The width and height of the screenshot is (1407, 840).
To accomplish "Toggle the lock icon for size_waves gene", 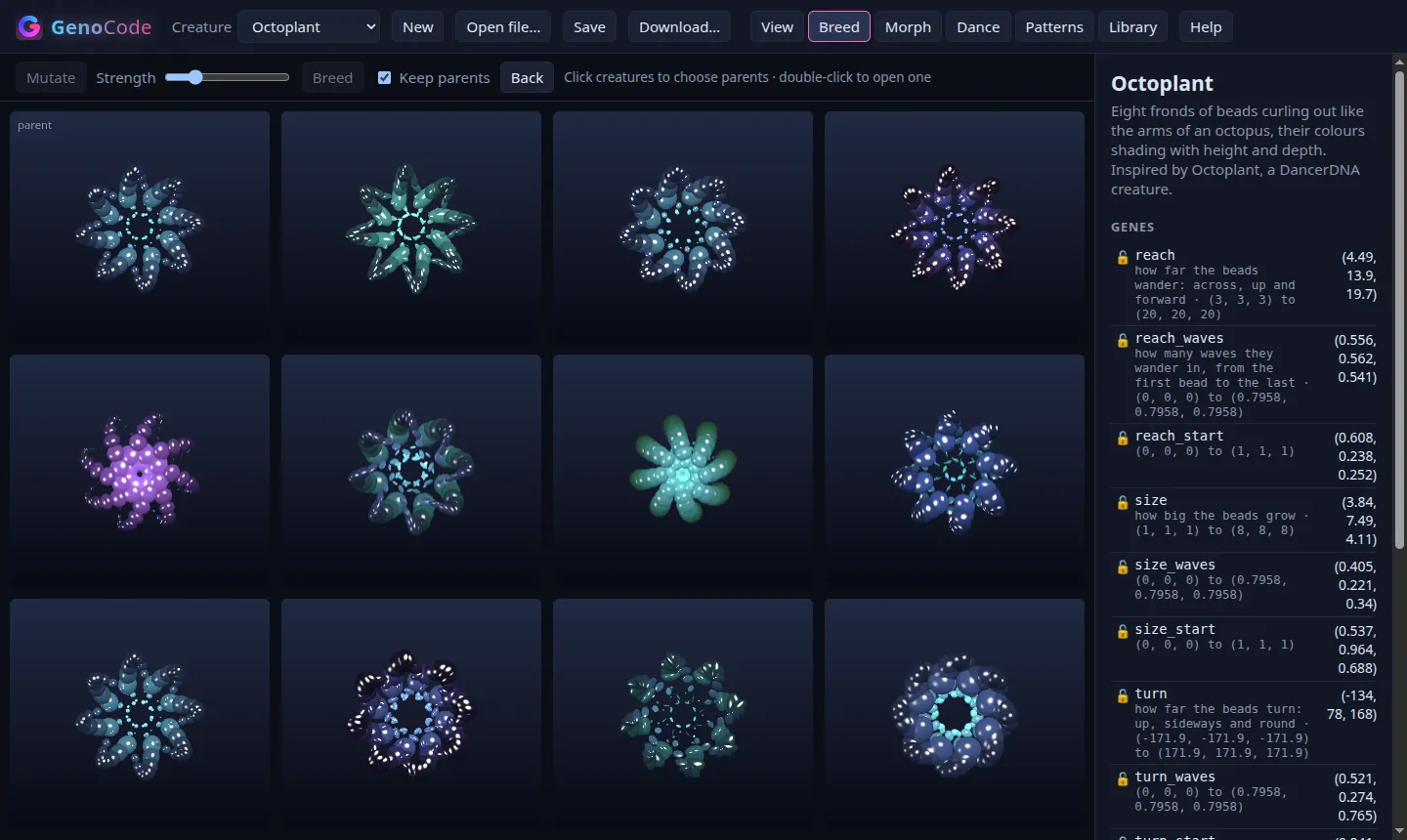I will [x=1123, y=567].
